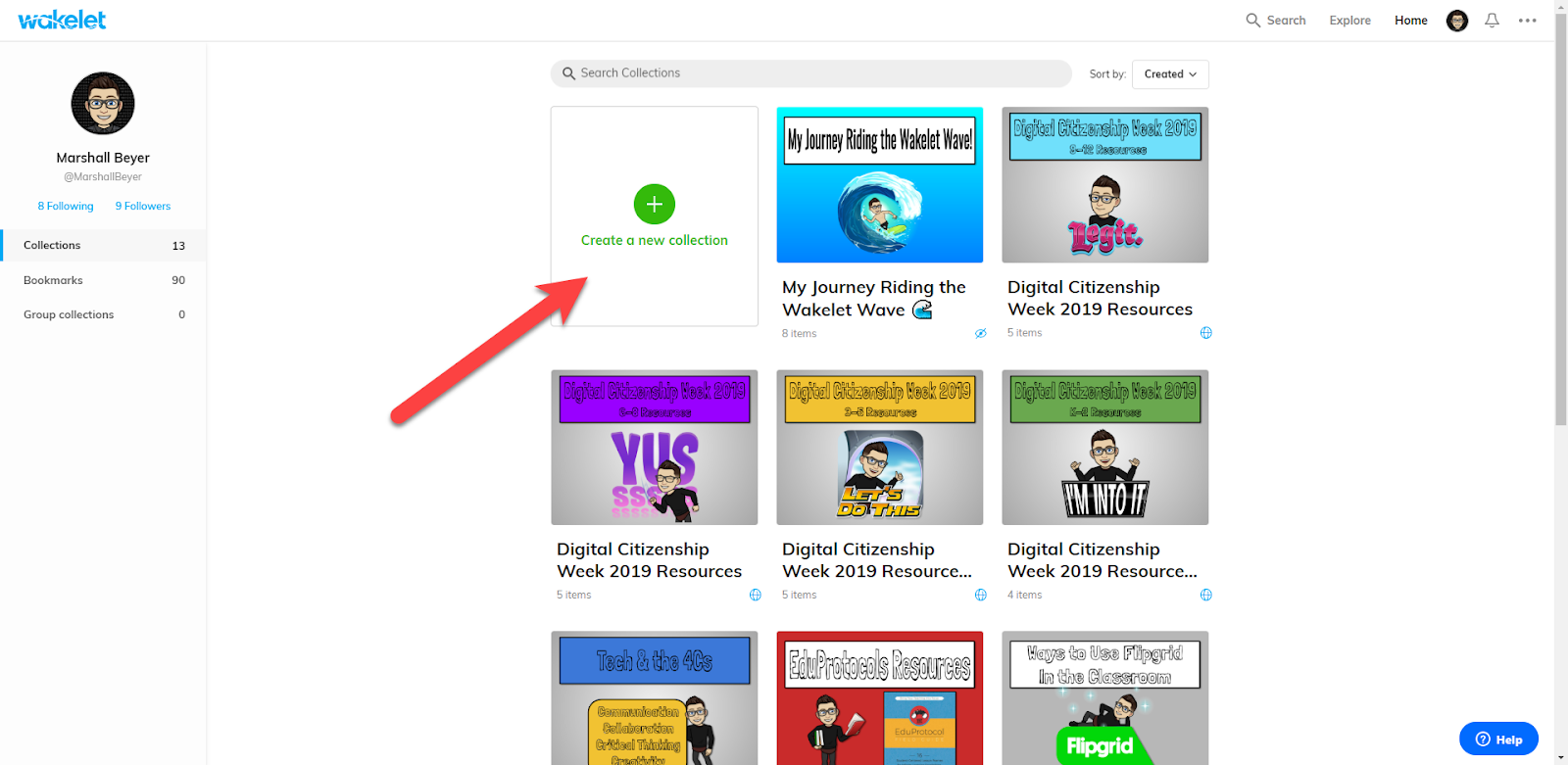
Task: Open Digital Citizenship title under Legit thumbnail
Action: tap(1100, 298)
